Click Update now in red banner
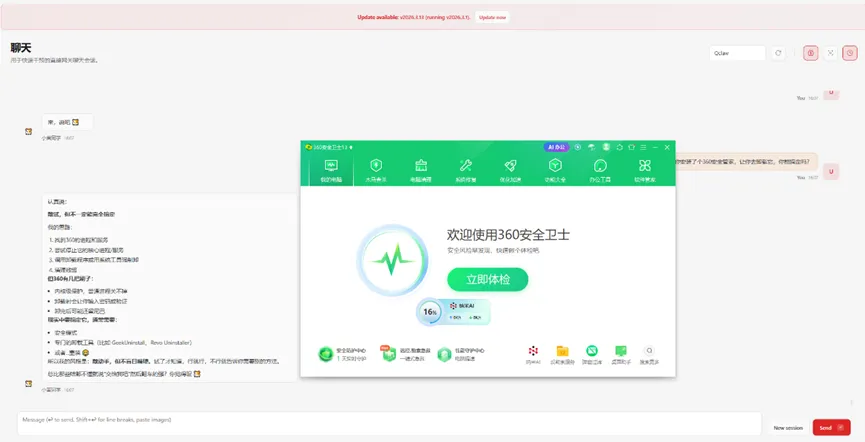Image resolution: width=865 pixels, height=442 pixels. (492, 18)
